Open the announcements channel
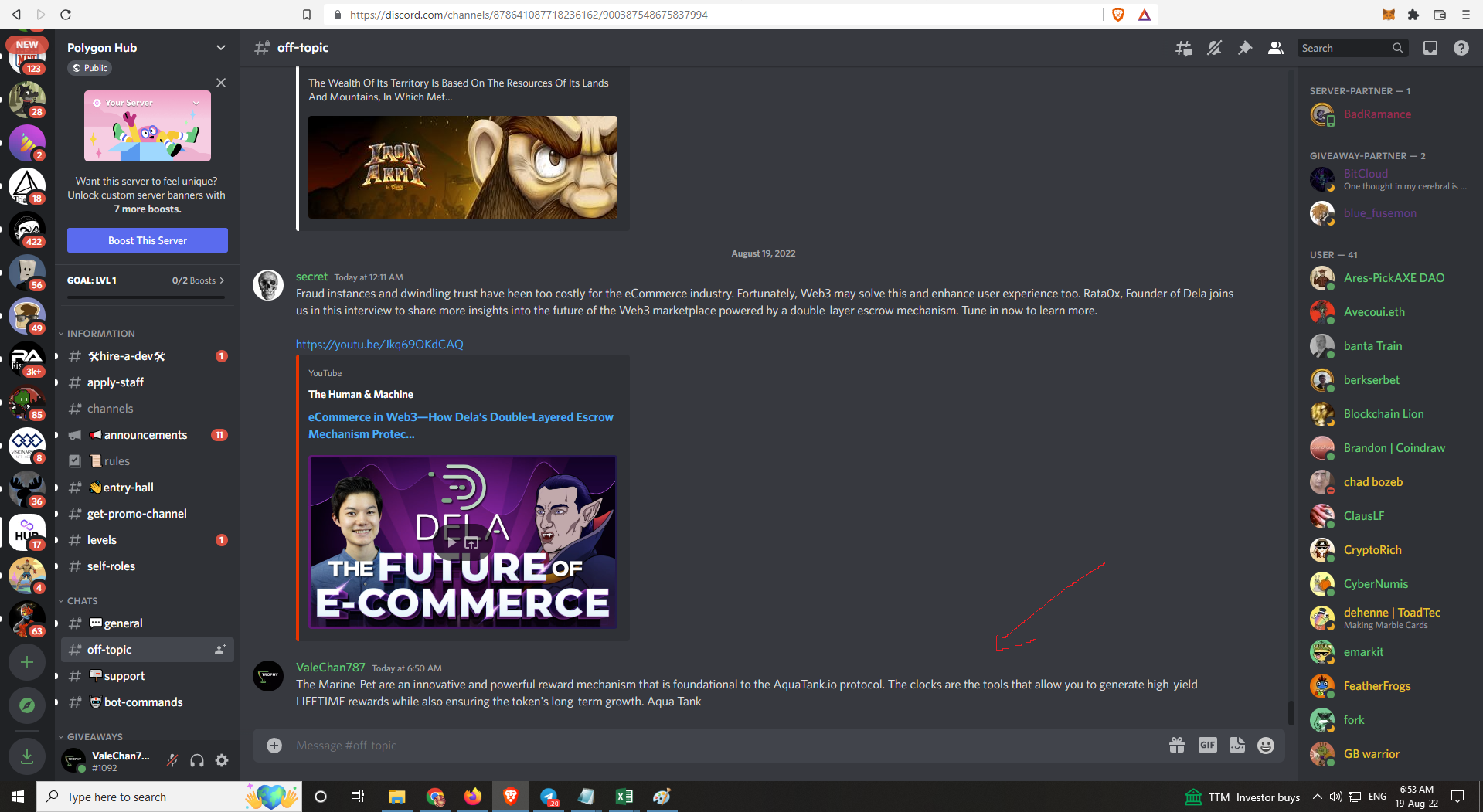This screenshot has width=1483, height=812. (147, 435)
